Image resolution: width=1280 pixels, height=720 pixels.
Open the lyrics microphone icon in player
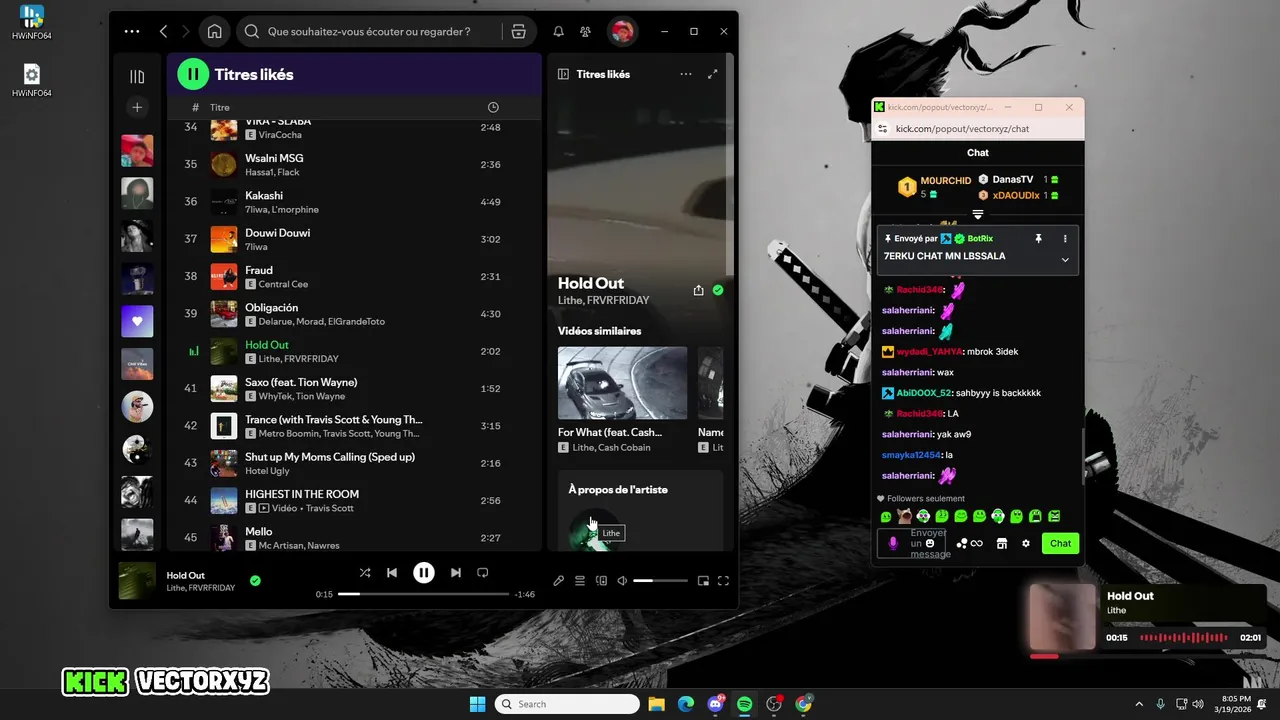click(559, 580)
